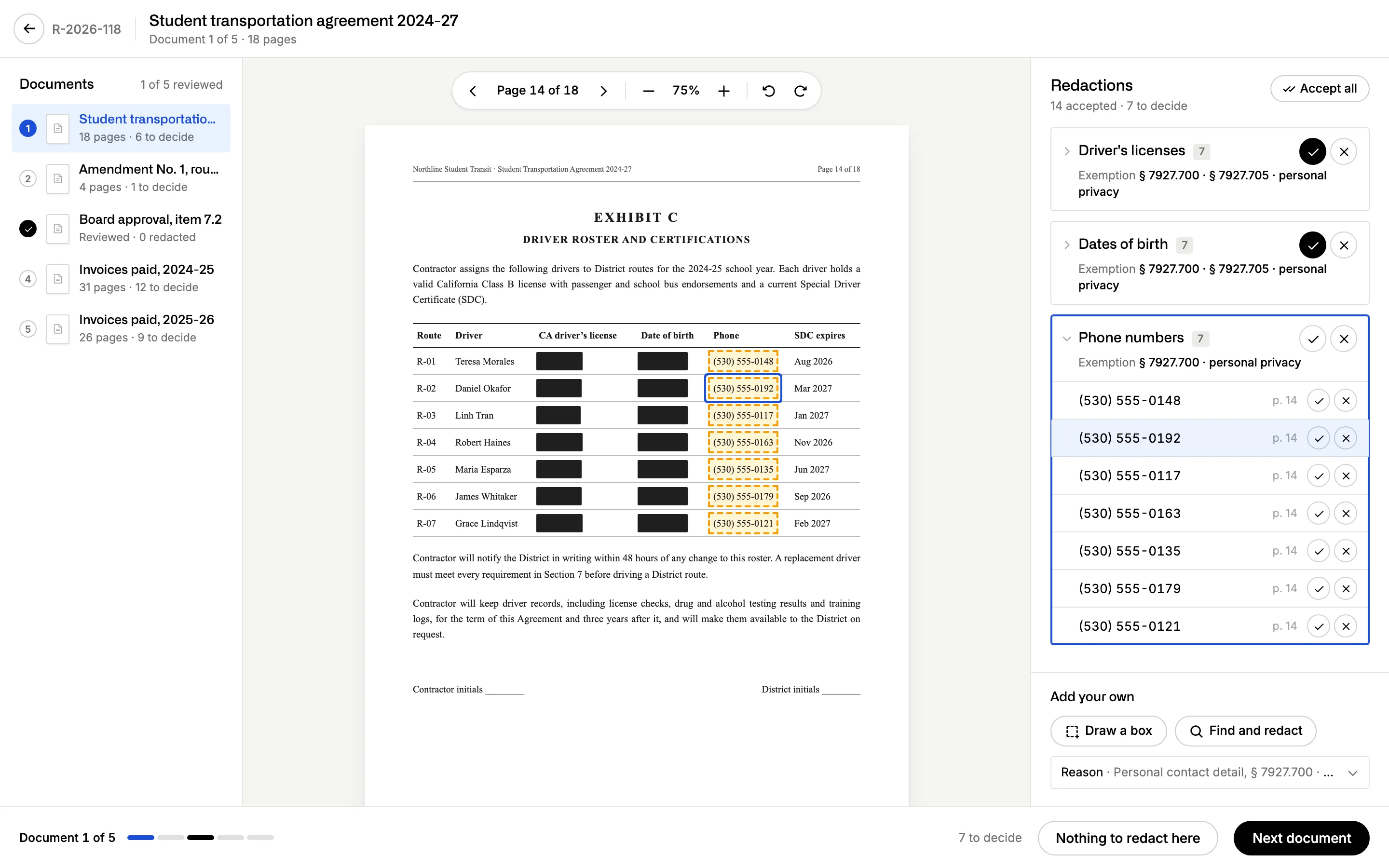
Task: Reject redaction for (530) 555-0117
Action: 1346,476
